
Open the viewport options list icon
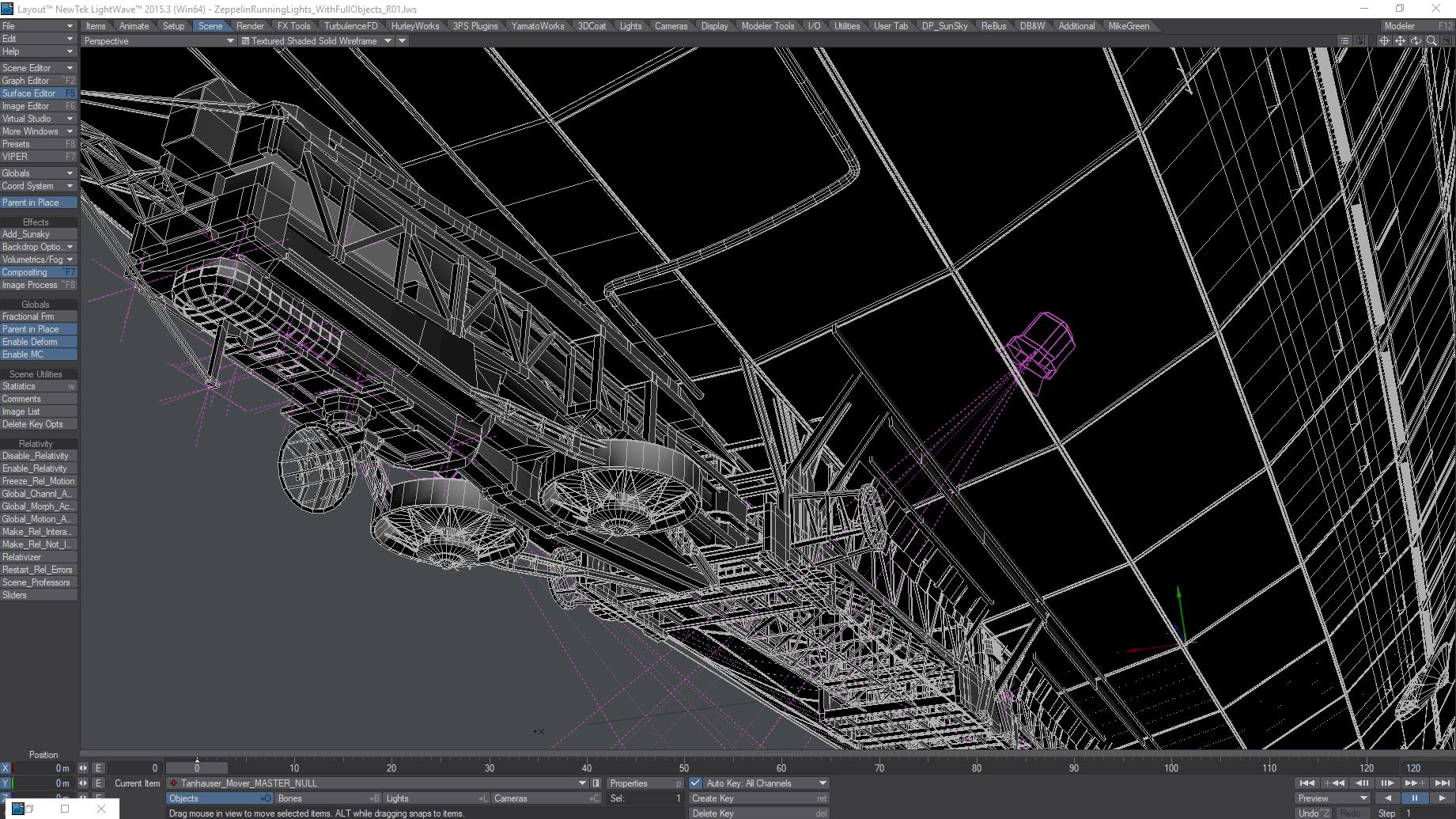point(1344,41)
